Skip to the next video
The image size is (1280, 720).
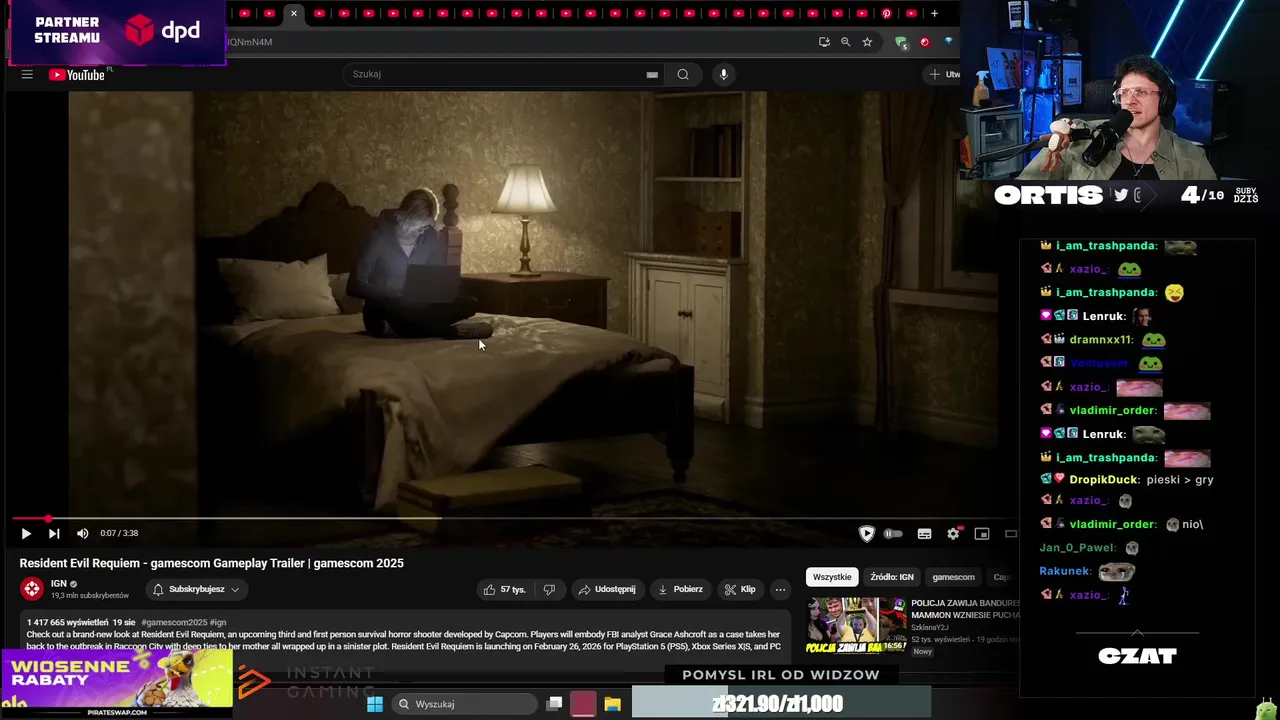(x=54, y=534)
